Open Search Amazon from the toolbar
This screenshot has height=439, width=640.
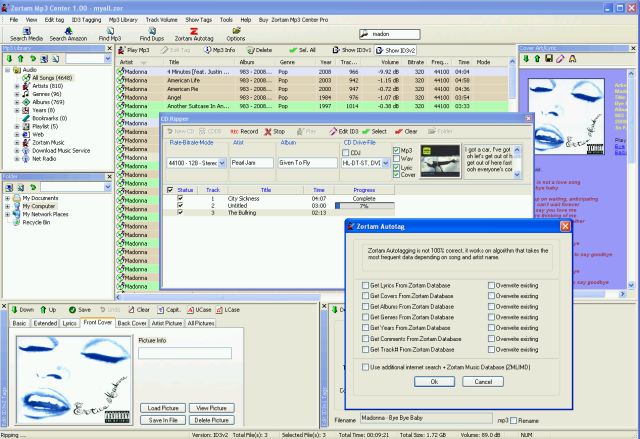tap(69, 33)
